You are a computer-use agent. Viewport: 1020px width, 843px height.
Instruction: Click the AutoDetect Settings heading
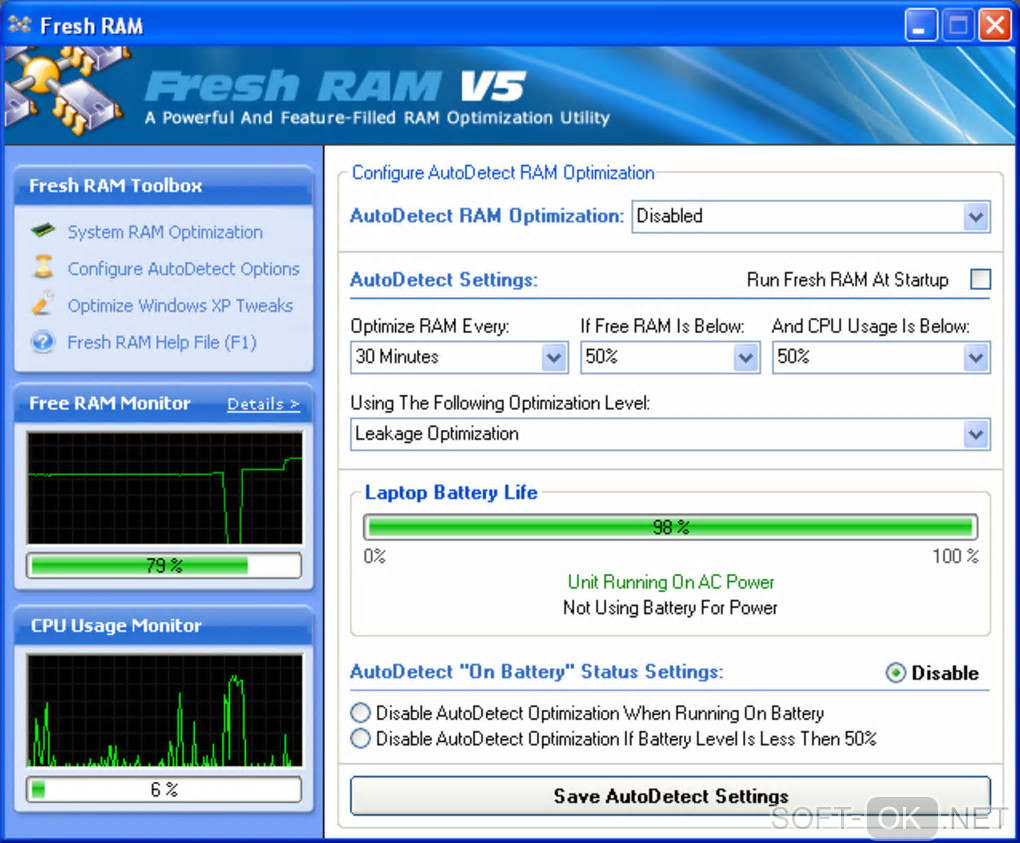pyautogui.click(x=444, y=280)
